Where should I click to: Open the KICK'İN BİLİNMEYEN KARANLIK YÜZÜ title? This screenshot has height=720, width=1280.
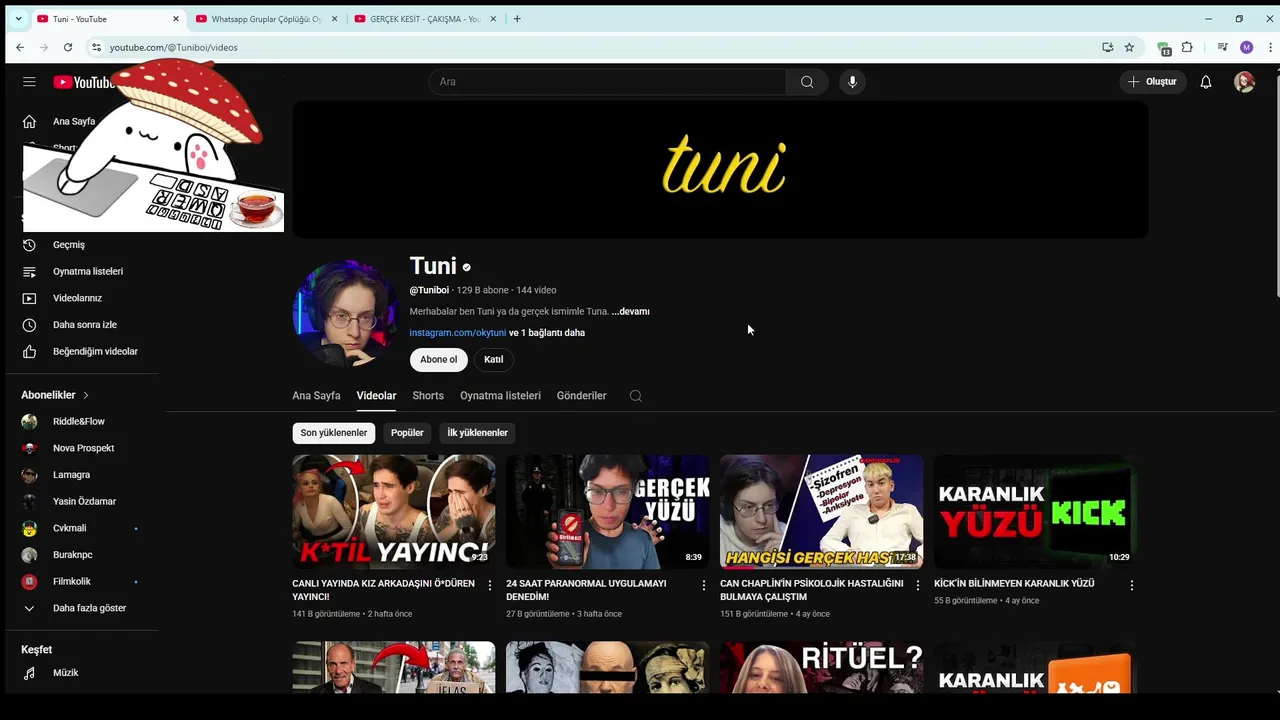tap(1014, 584)
